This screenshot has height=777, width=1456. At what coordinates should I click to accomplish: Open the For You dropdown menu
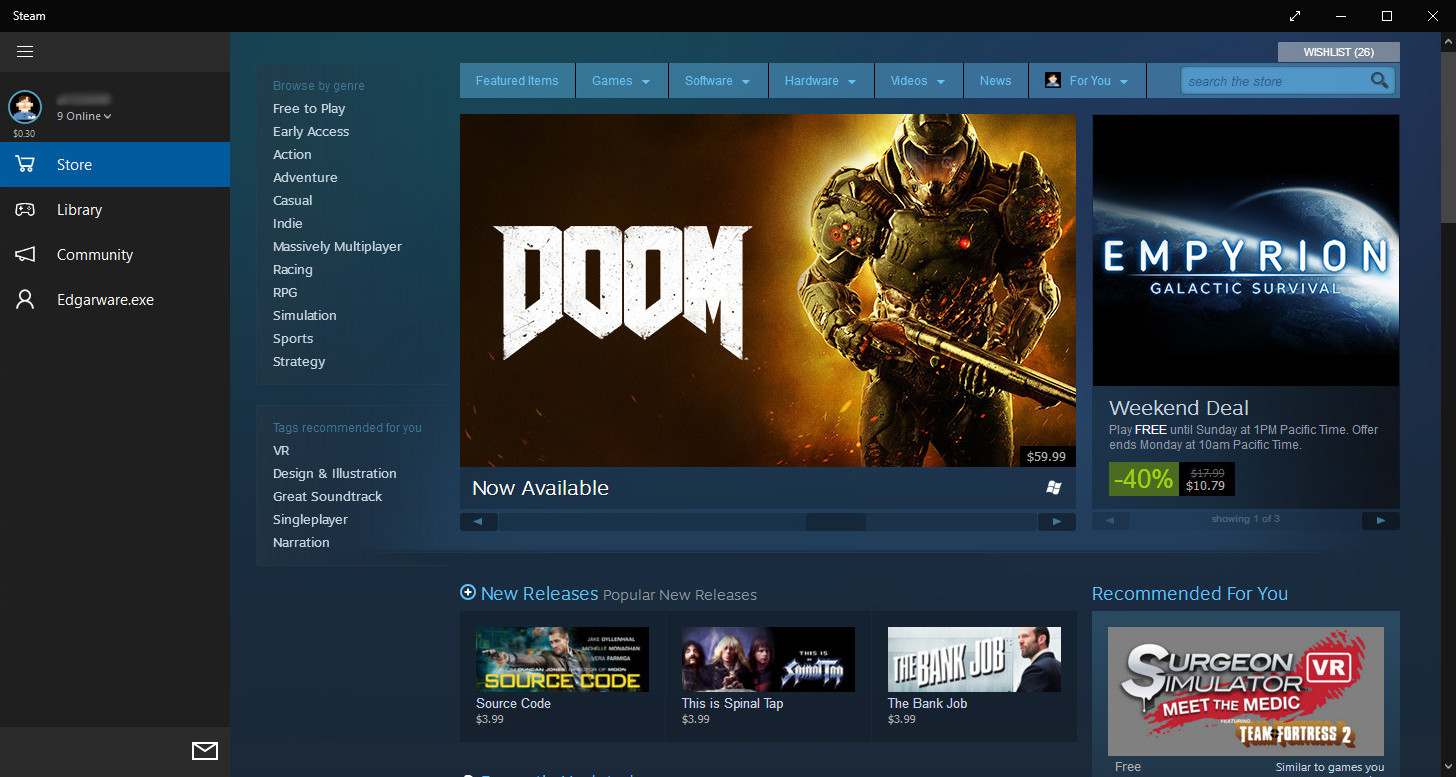pos(1087,81)
